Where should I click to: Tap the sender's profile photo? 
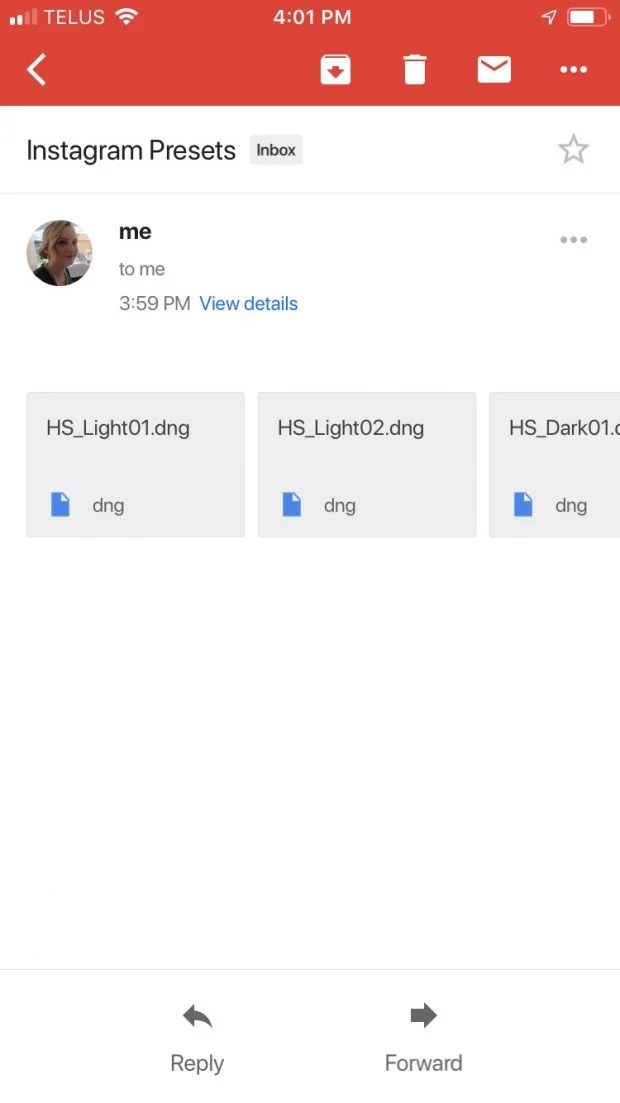click(x=59, y=253)
